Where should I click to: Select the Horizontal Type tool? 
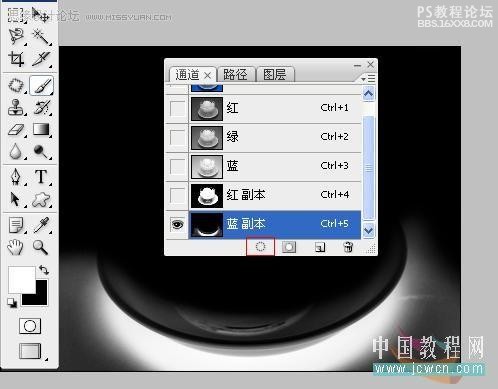pyautogui.click(x=41, y=177)
